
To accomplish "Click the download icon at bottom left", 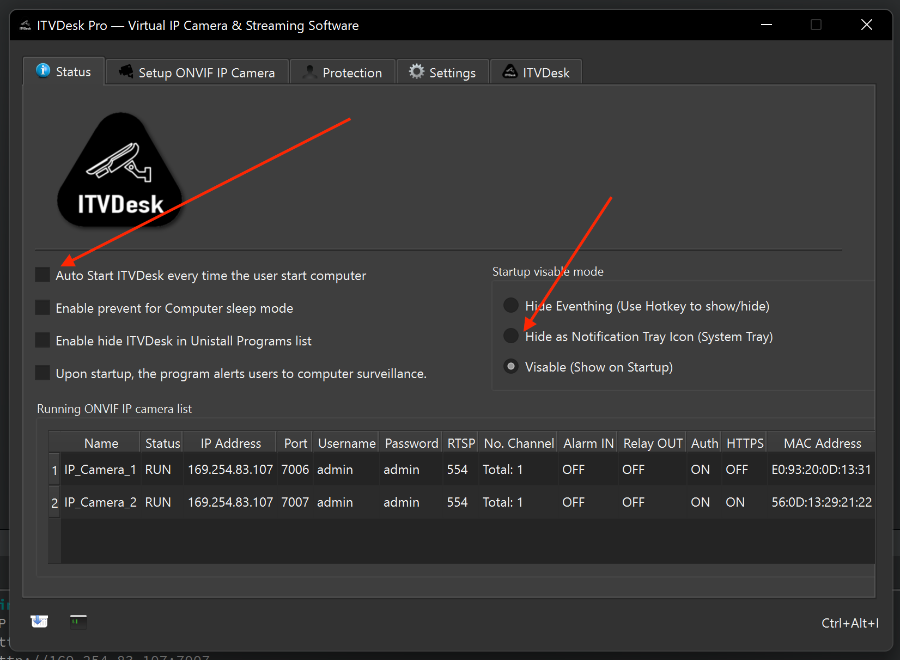I will coord(38,621).
